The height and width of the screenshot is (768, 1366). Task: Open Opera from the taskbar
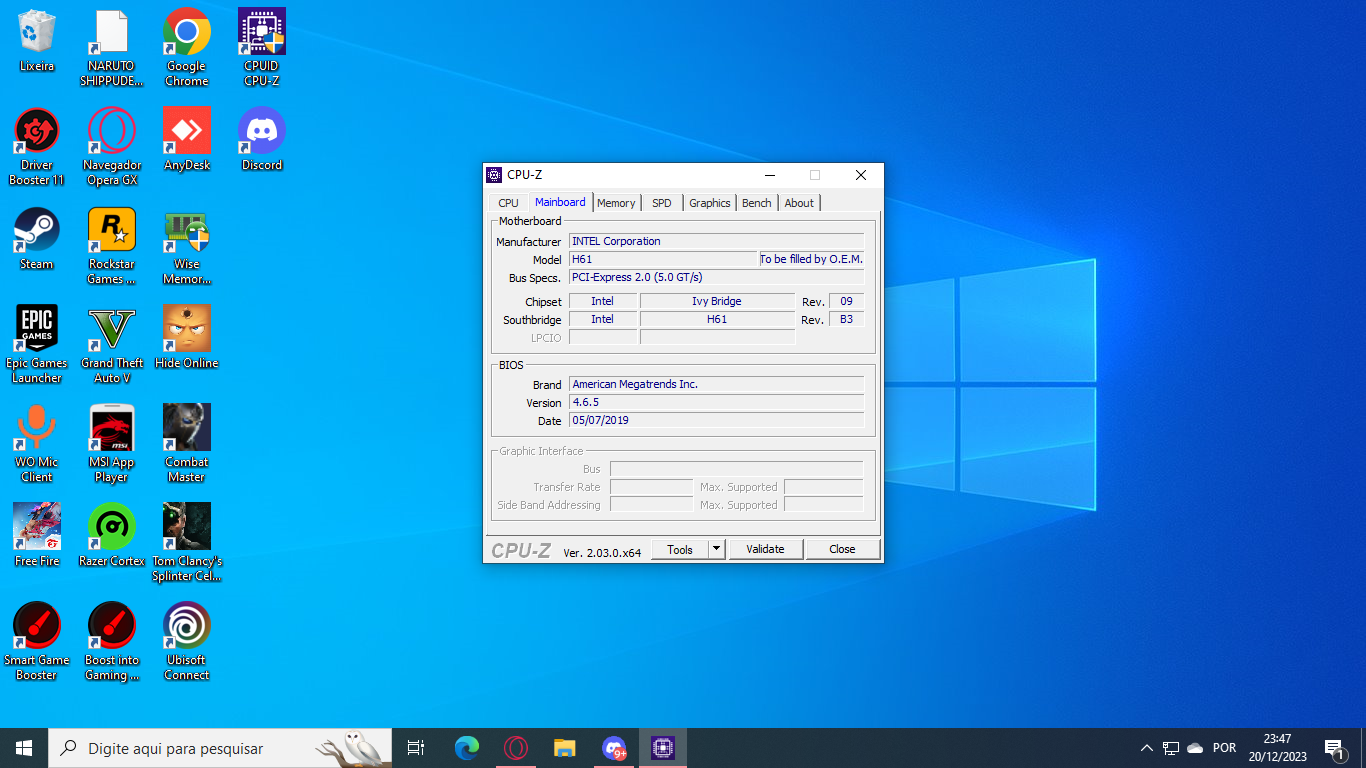pyautogui.click(x=516, y=748)
